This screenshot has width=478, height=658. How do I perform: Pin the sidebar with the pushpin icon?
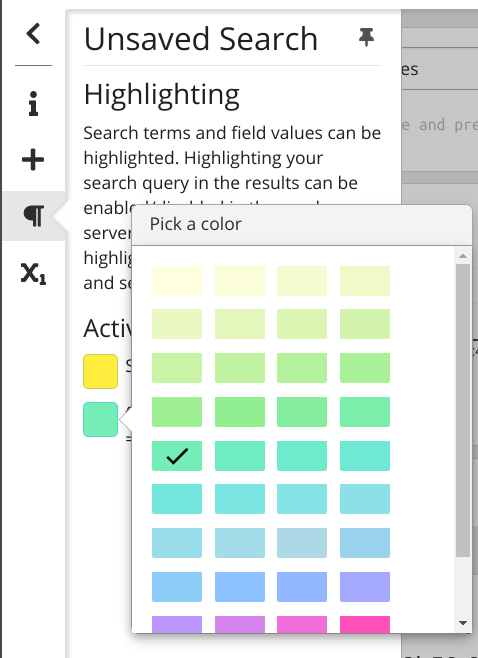coord(366,38)
